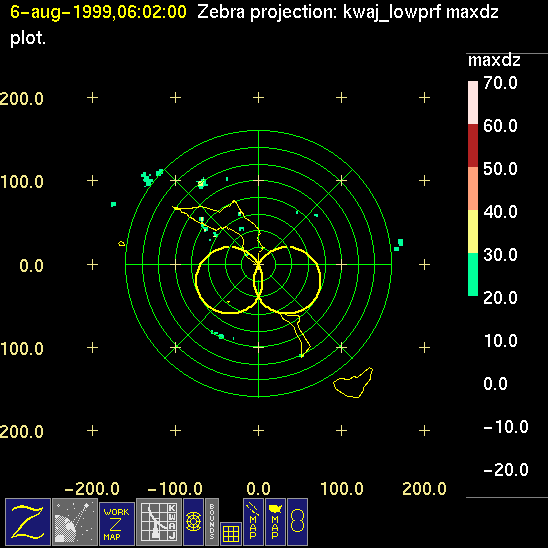Toggle the yellow grid overlay icon

(x=231, y=534)
